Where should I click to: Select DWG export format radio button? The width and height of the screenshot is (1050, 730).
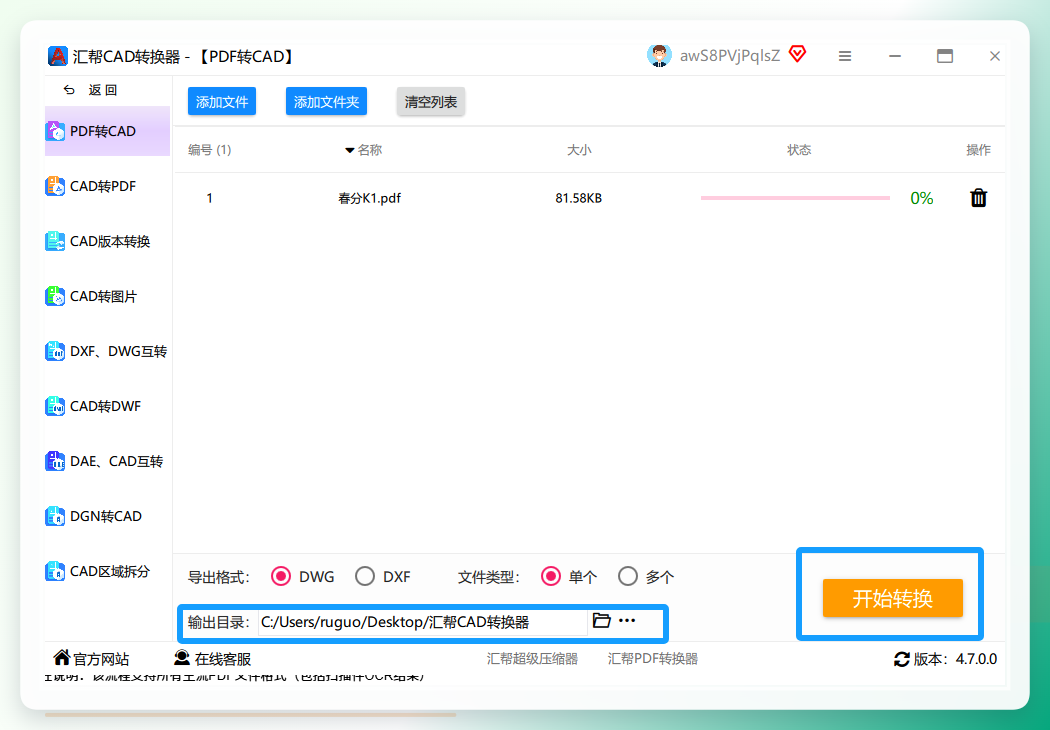(281, 577)
